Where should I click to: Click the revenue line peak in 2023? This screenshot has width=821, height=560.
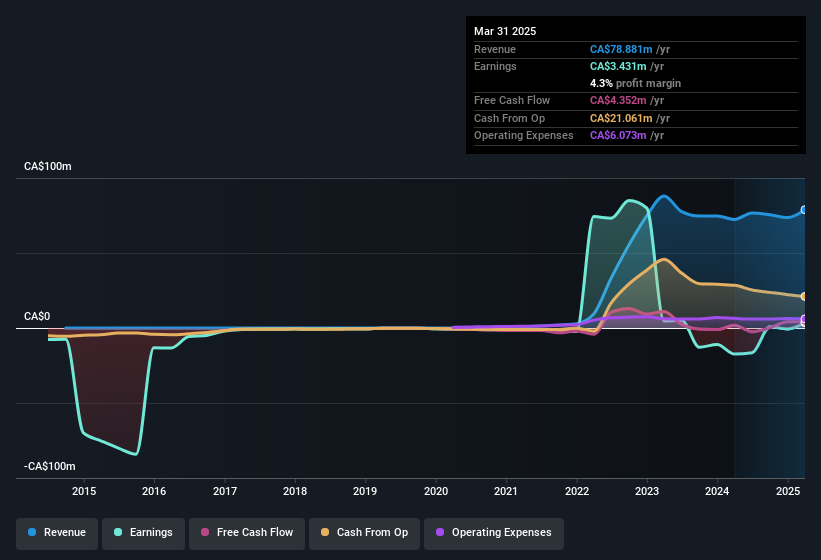pos(664,196)
